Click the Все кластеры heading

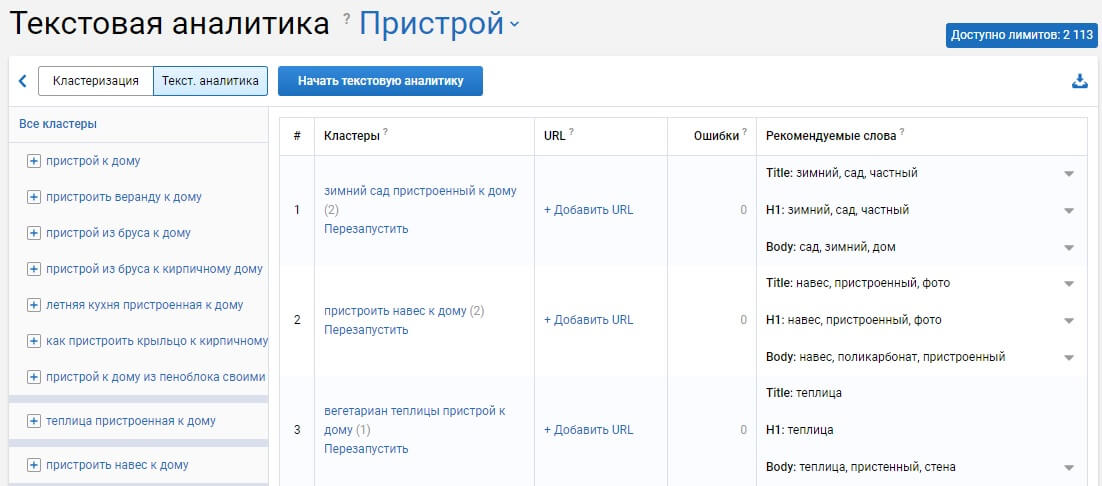(58, 124)
